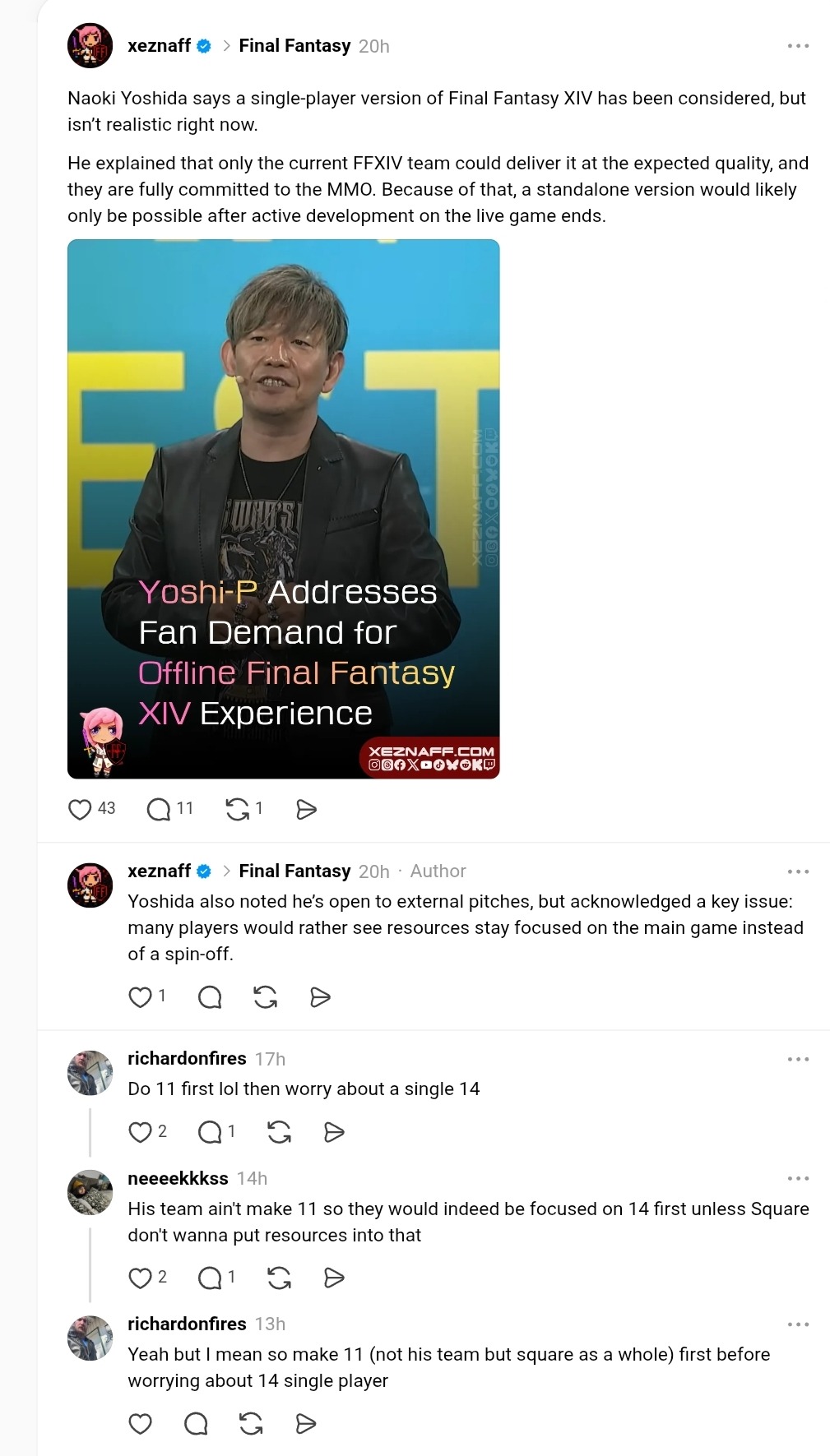Image resolution: width=830 pixels, height=1456 pixels.
Task: Open replies on main post showing 11 comments
Action: (x=158, y=809)
